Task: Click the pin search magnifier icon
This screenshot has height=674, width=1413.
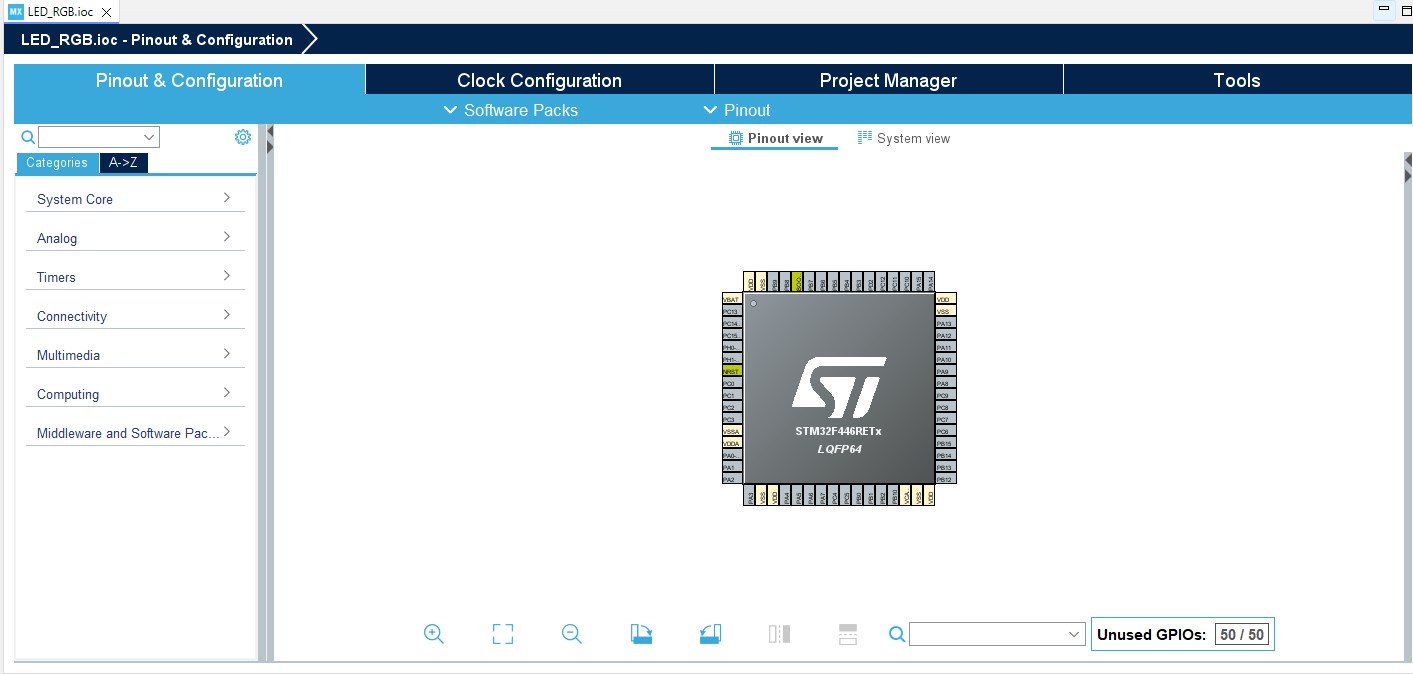Action: pos(897,634)
